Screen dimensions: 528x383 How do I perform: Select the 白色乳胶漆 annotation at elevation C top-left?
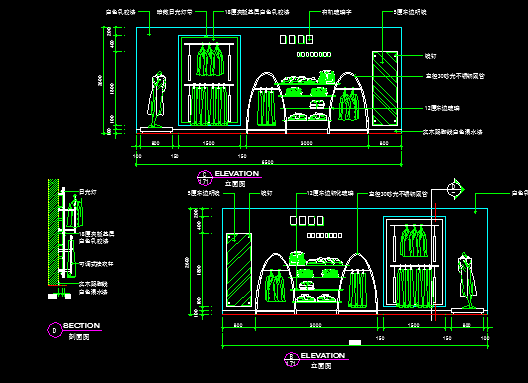[120, 12]
